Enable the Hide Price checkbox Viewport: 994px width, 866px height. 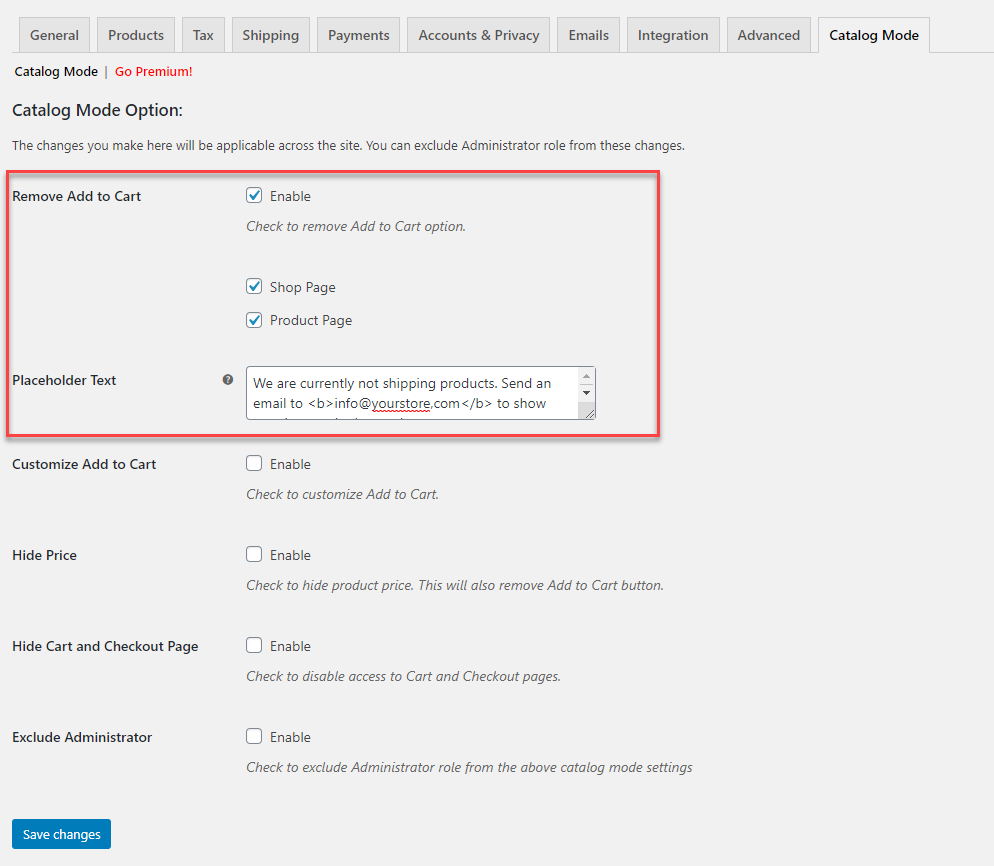coord(254,554)
